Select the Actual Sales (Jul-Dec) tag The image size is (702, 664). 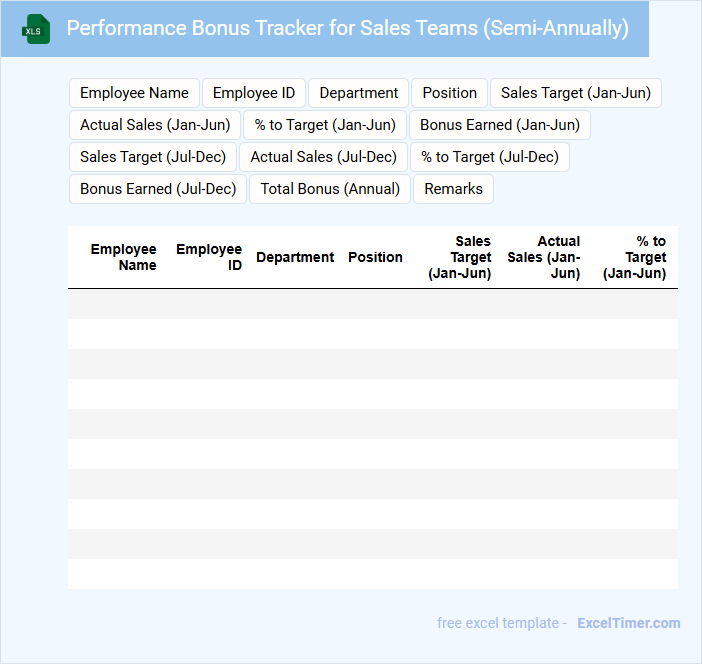coord(323,157)
